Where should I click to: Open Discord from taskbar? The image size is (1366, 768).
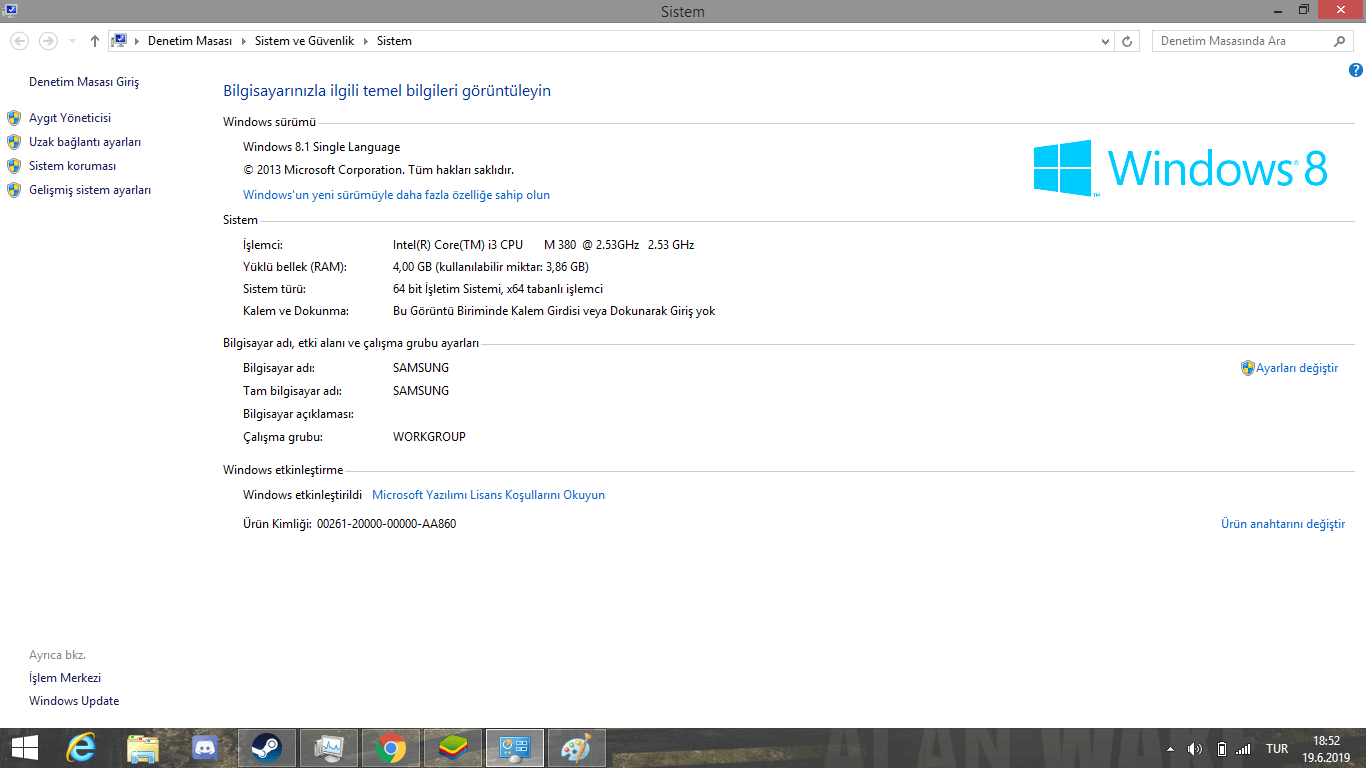pyautogui.click(x=205, y=748)
